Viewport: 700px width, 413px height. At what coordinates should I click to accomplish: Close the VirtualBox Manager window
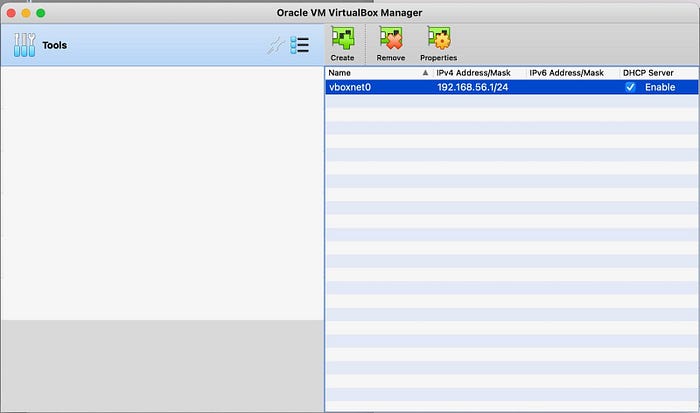[x=11, y=13]
